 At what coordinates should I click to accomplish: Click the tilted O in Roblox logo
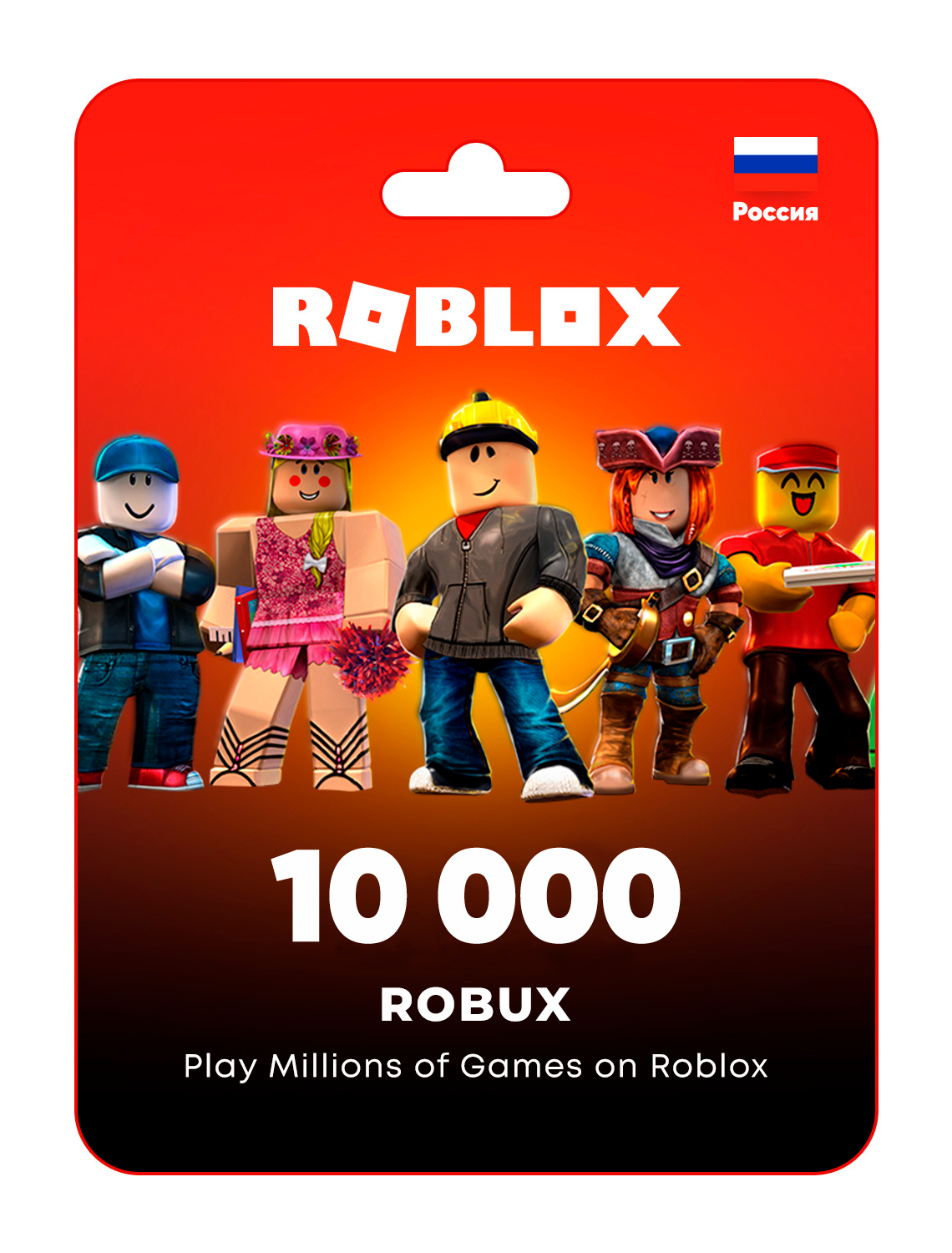[x=374, y=317]
